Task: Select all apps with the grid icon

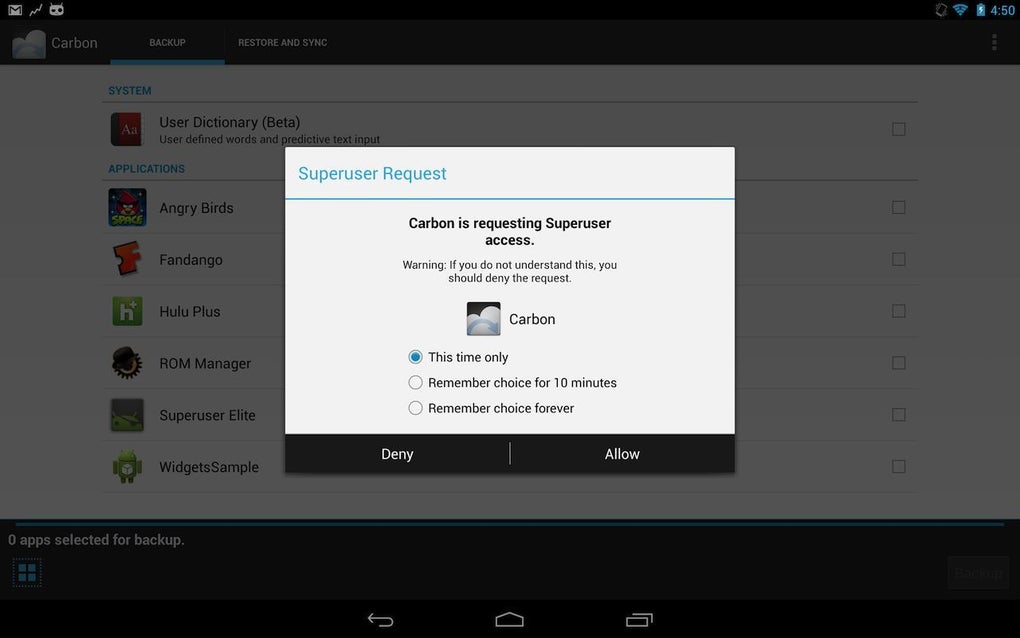Action: tap(26, 571)
